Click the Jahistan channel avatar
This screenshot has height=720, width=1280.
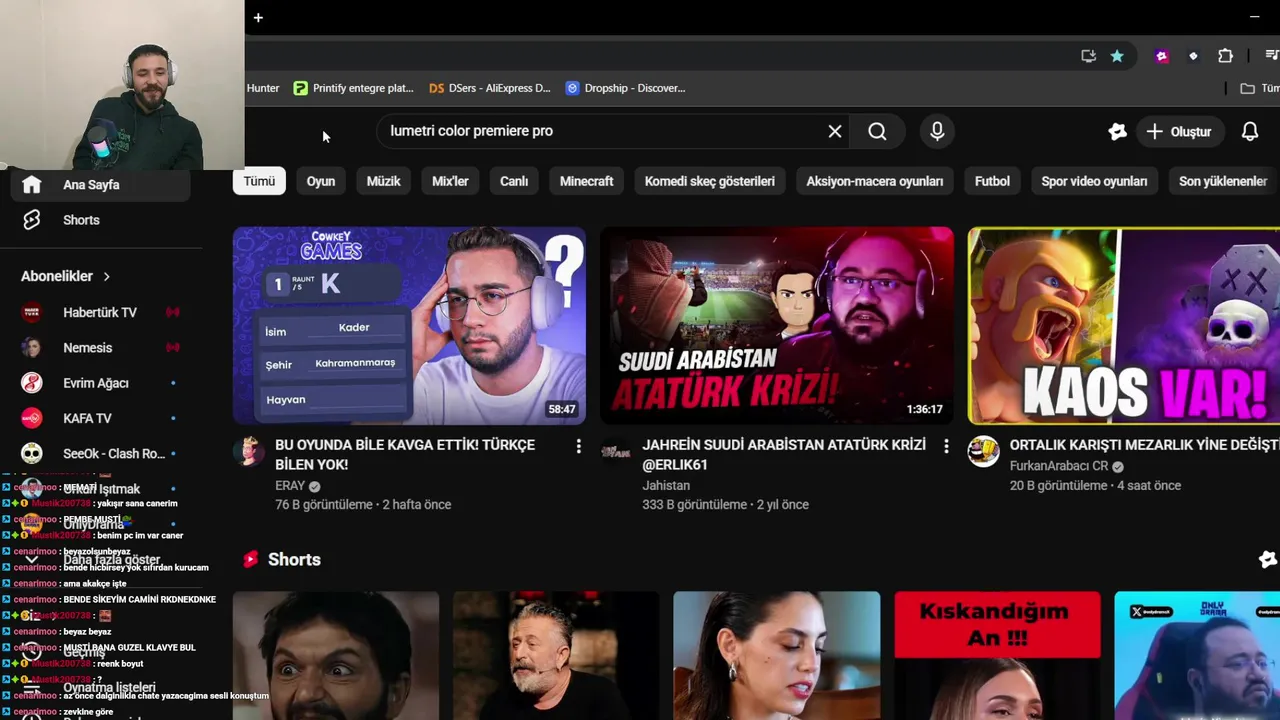[x=616, y=452]
